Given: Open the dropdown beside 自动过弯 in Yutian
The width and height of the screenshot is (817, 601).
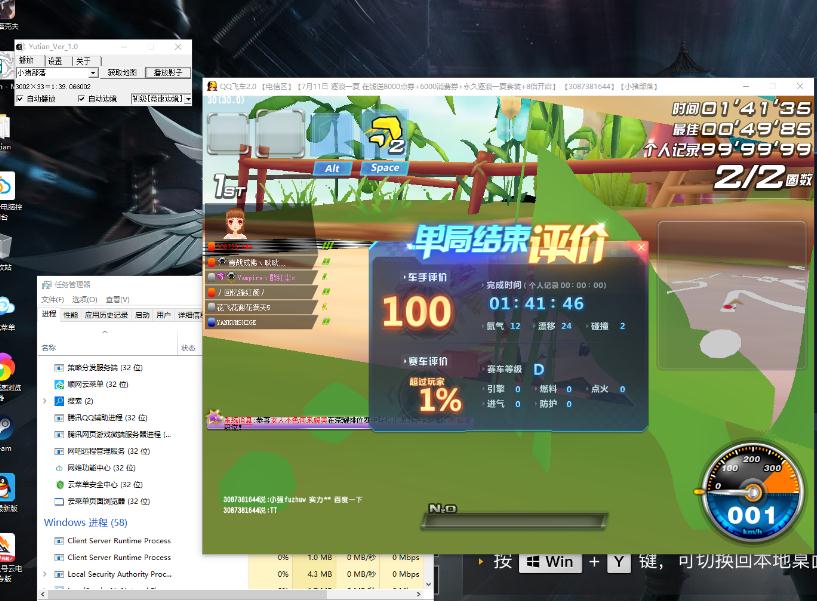Looking at the screenshot, I should [x=188, y=99].
